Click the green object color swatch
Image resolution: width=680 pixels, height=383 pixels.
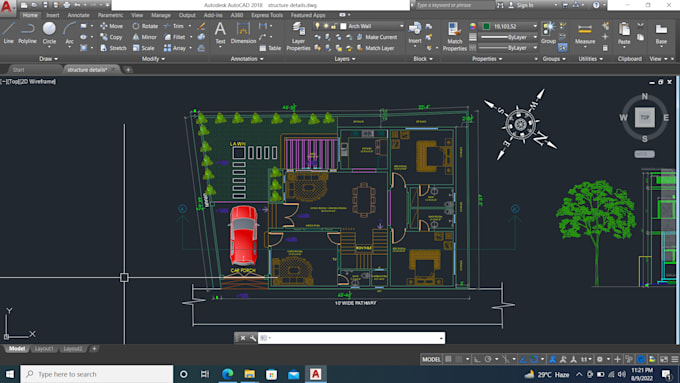[x=487, y=26]
